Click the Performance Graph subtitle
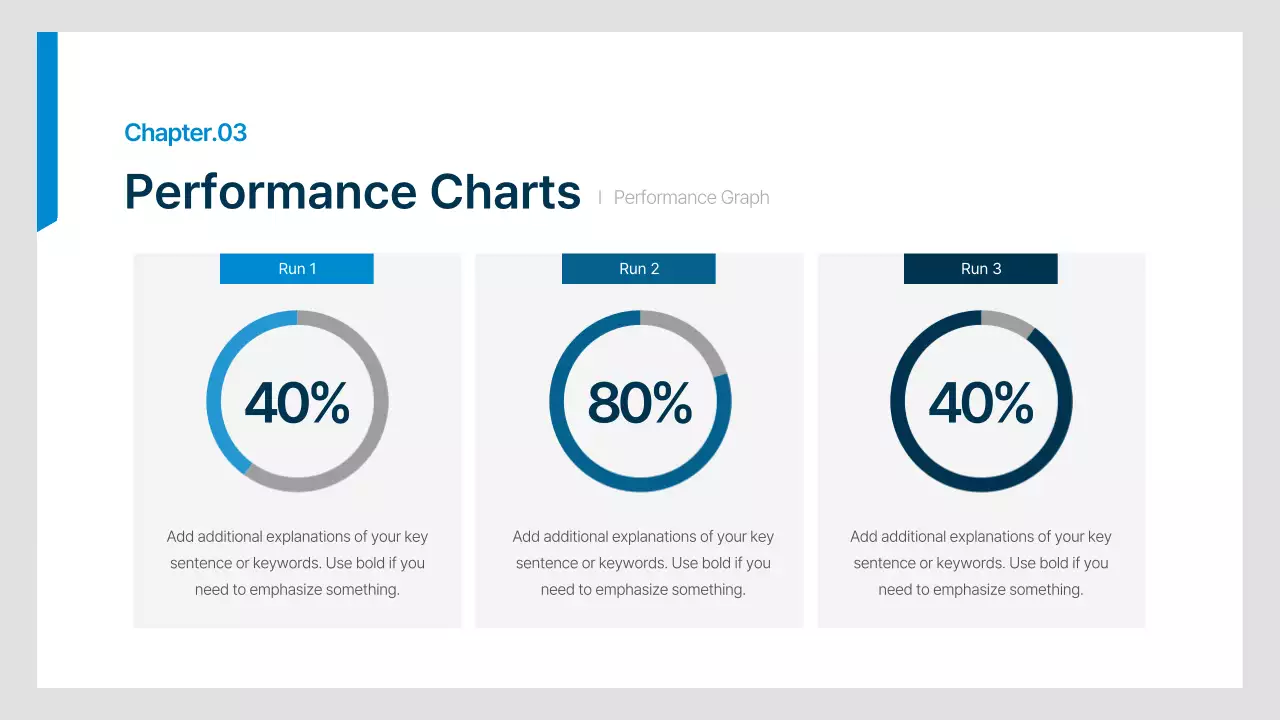1280x720 pixels. click(691, 198)
